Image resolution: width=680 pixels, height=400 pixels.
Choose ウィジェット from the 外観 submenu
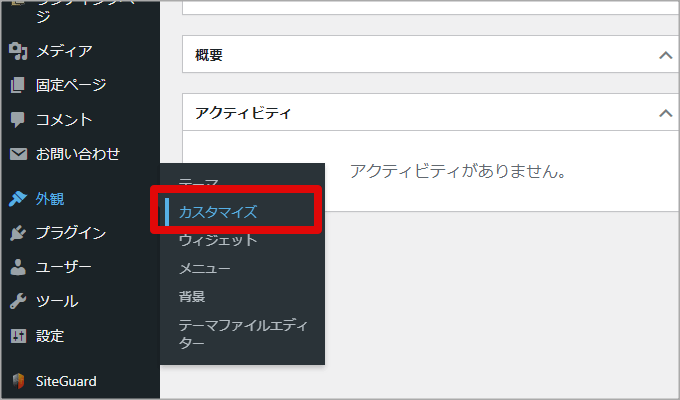tap(218, 240)
